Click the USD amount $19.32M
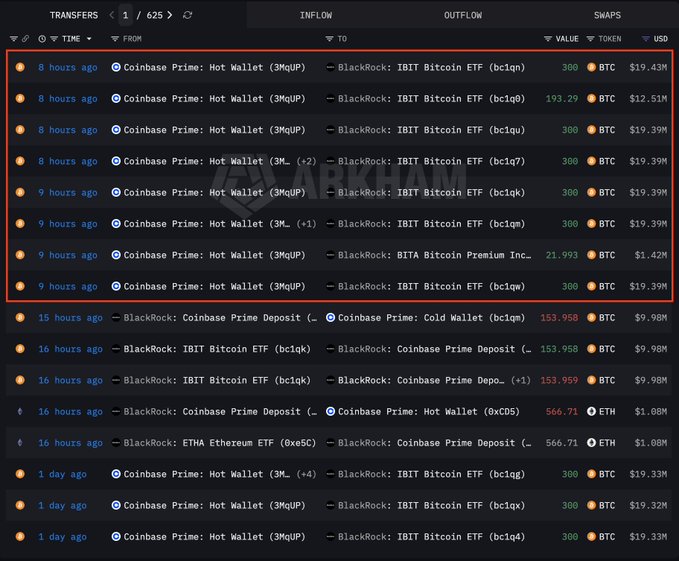 coord(648,505)
